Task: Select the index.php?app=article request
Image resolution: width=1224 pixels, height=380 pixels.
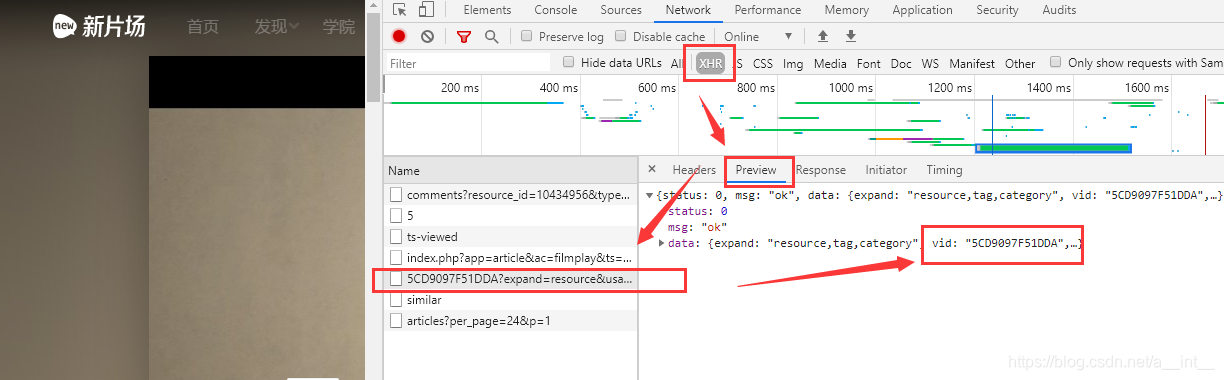Action: (510, 258)
